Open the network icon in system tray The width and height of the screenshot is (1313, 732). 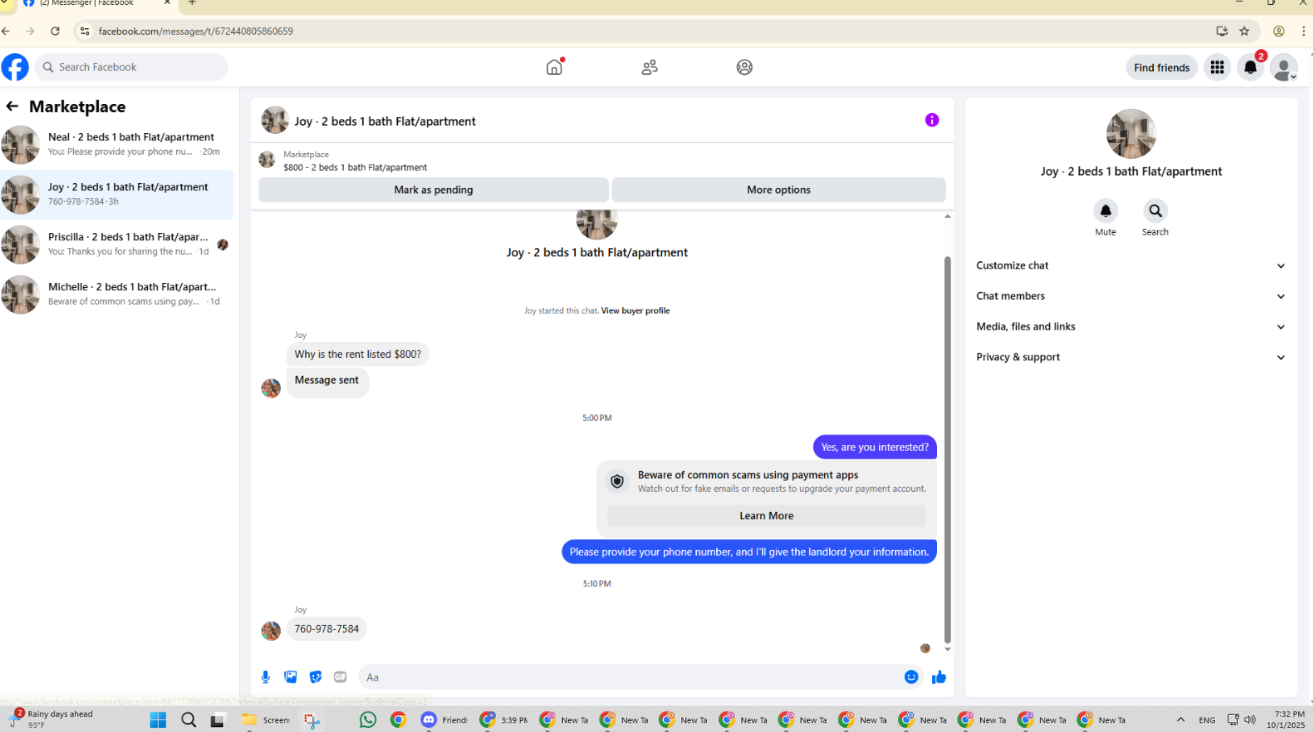pos(1233,720)
